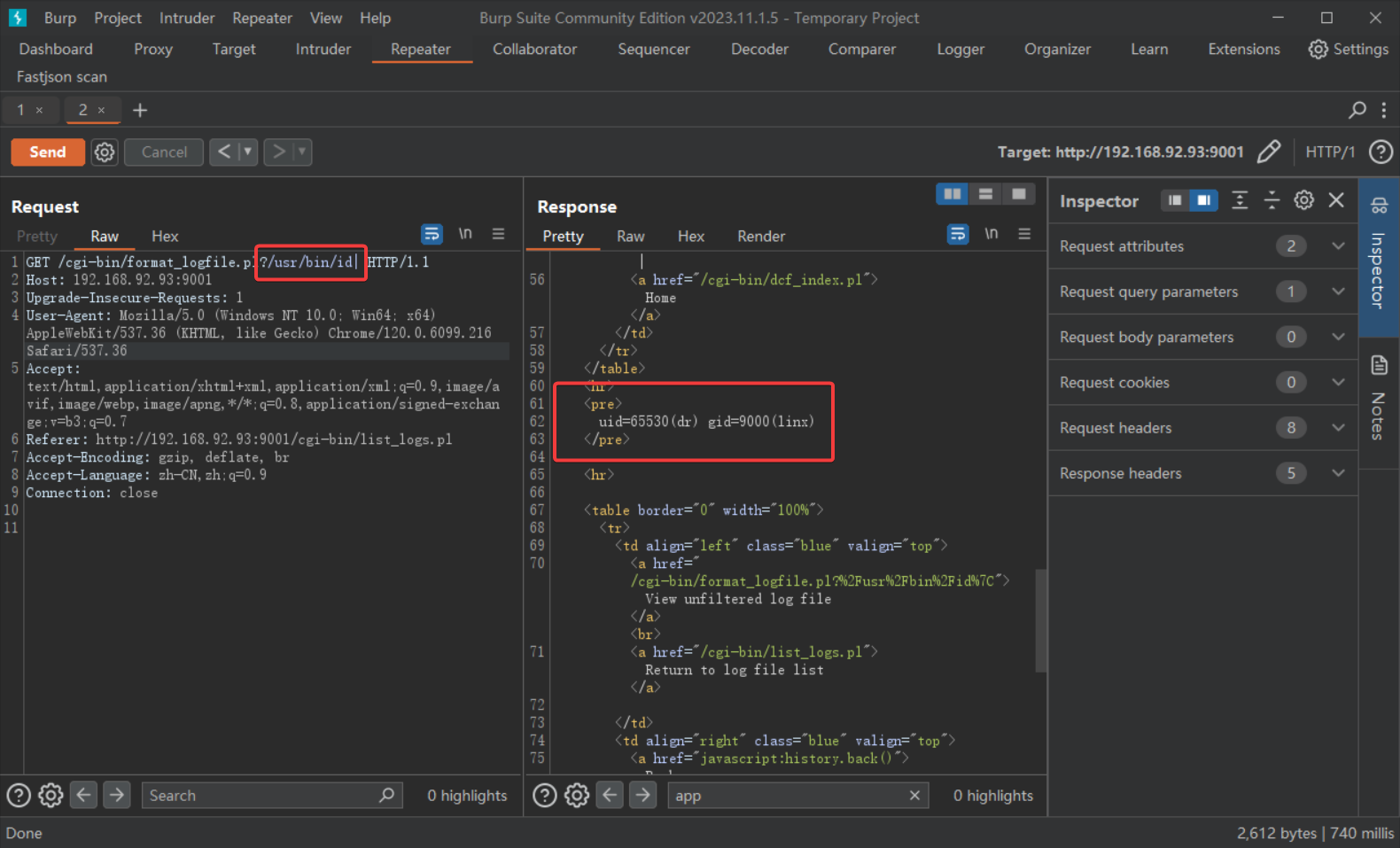Collapse all Inspector sections
Viewport: 1400px width, 848px height.
tap(1272, 200)
